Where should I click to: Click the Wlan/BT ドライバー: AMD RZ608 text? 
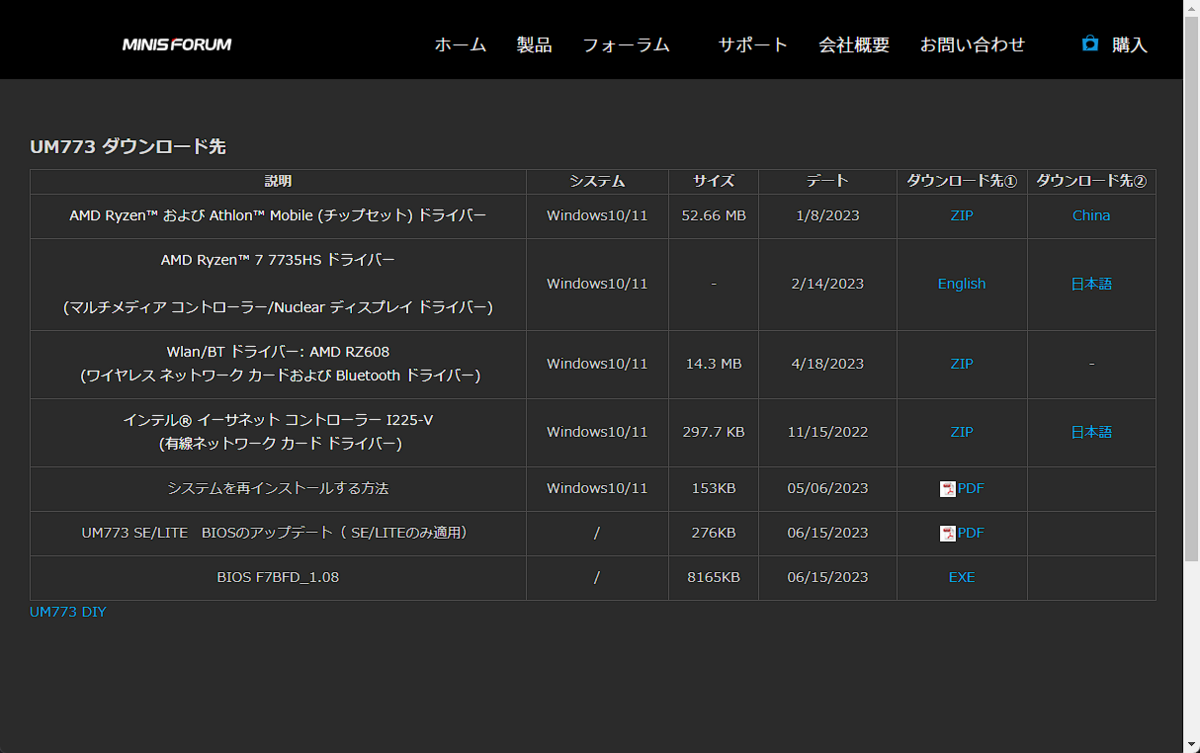coord(278,352)
